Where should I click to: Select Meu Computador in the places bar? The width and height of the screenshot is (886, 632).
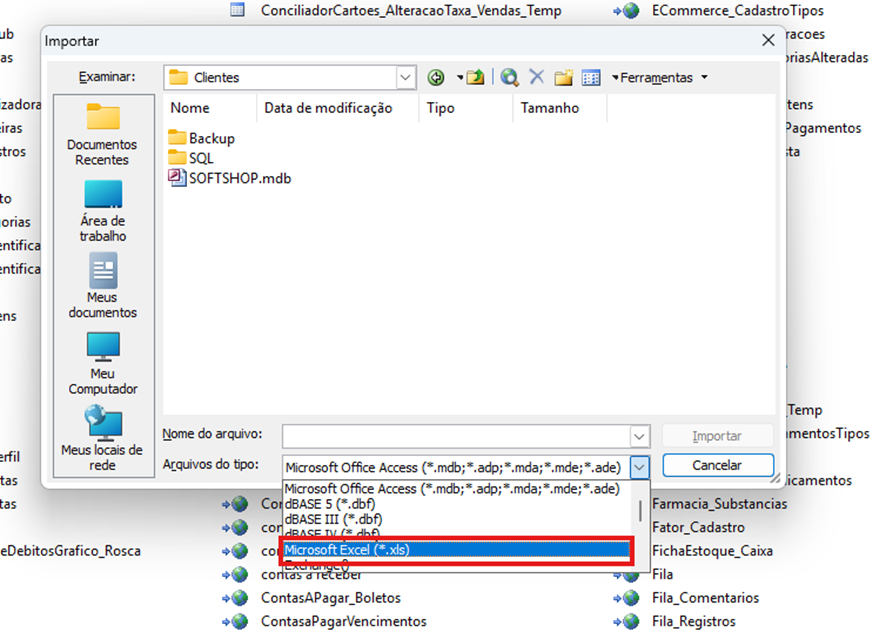tap(102, 363)
